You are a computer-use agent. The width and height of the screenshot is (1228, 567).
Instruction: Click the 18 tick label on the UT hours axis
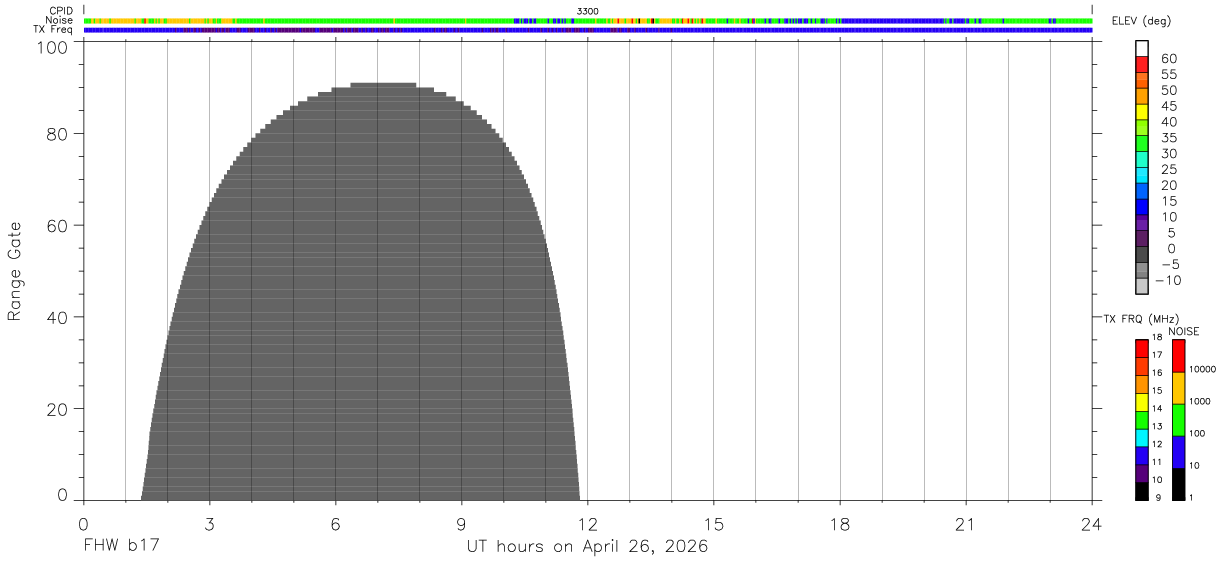point(839,525)
